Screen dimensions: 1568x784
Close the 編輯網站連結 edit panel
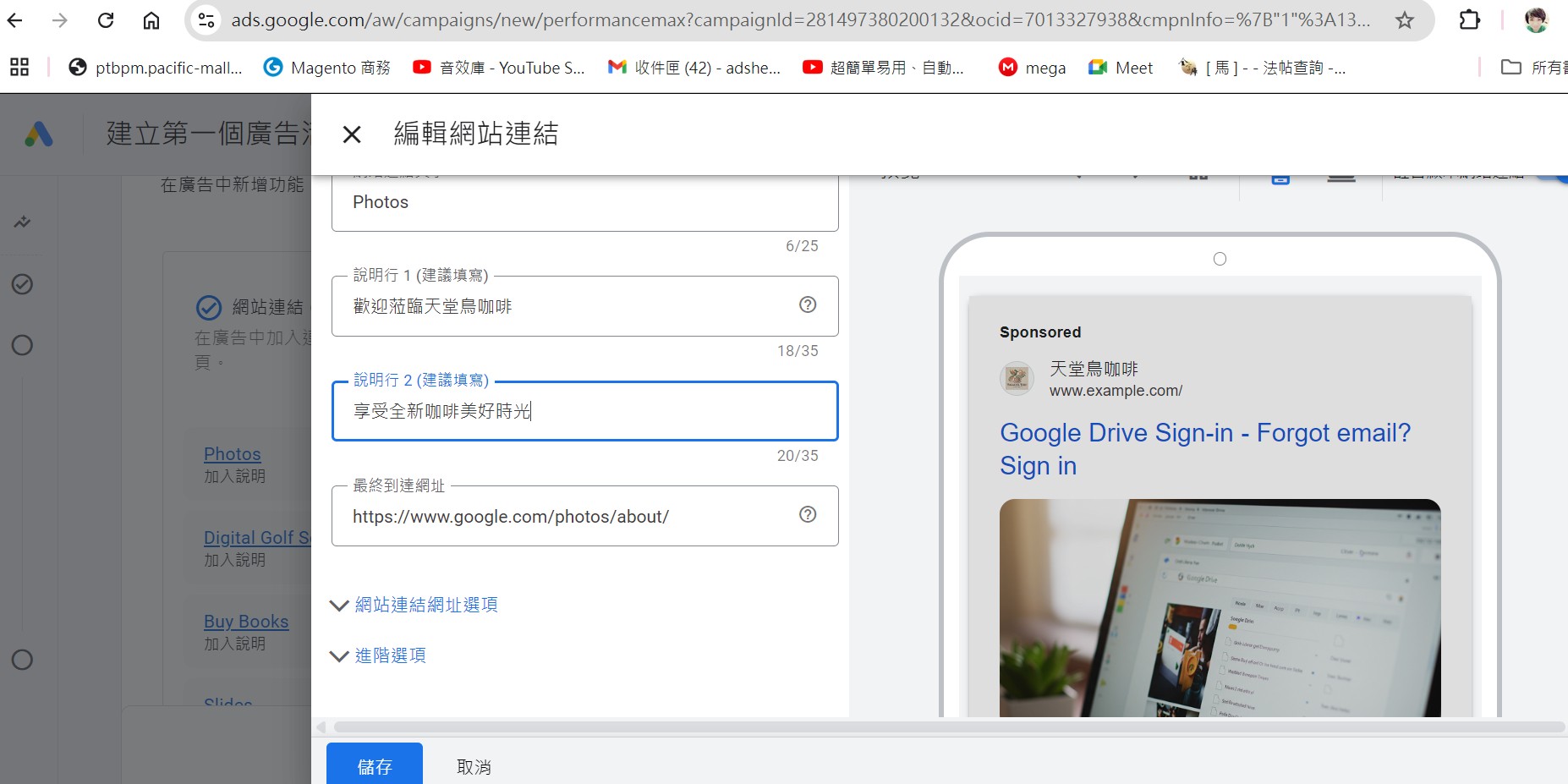[x=352, y=134]
